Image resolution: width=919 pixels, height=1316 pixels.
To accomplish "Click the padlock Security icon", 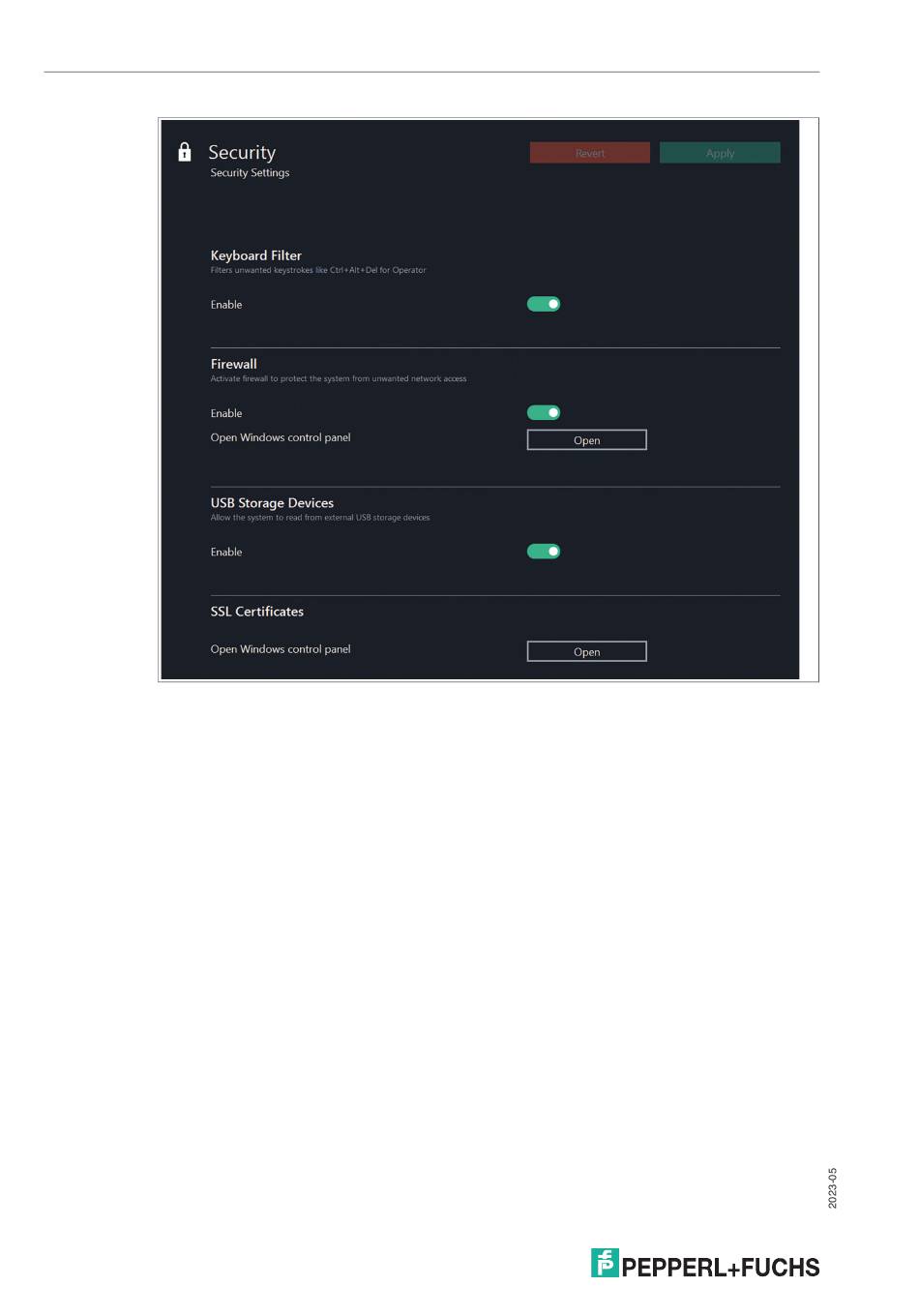I will [x=185, y=152].
